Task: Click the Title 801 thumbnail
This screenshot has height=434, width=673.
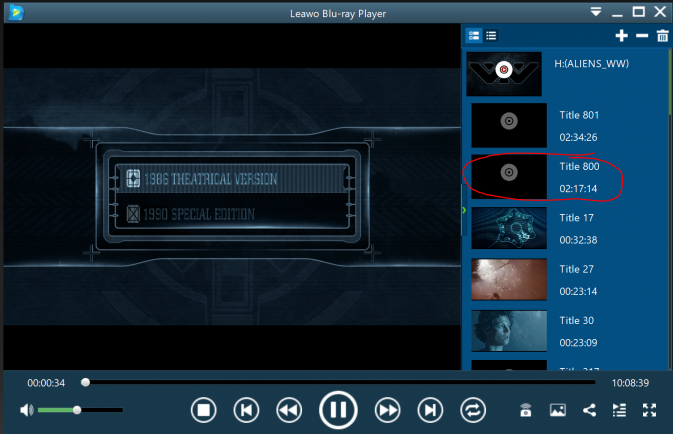Action: pyautogui.click(x=509, y=125)
